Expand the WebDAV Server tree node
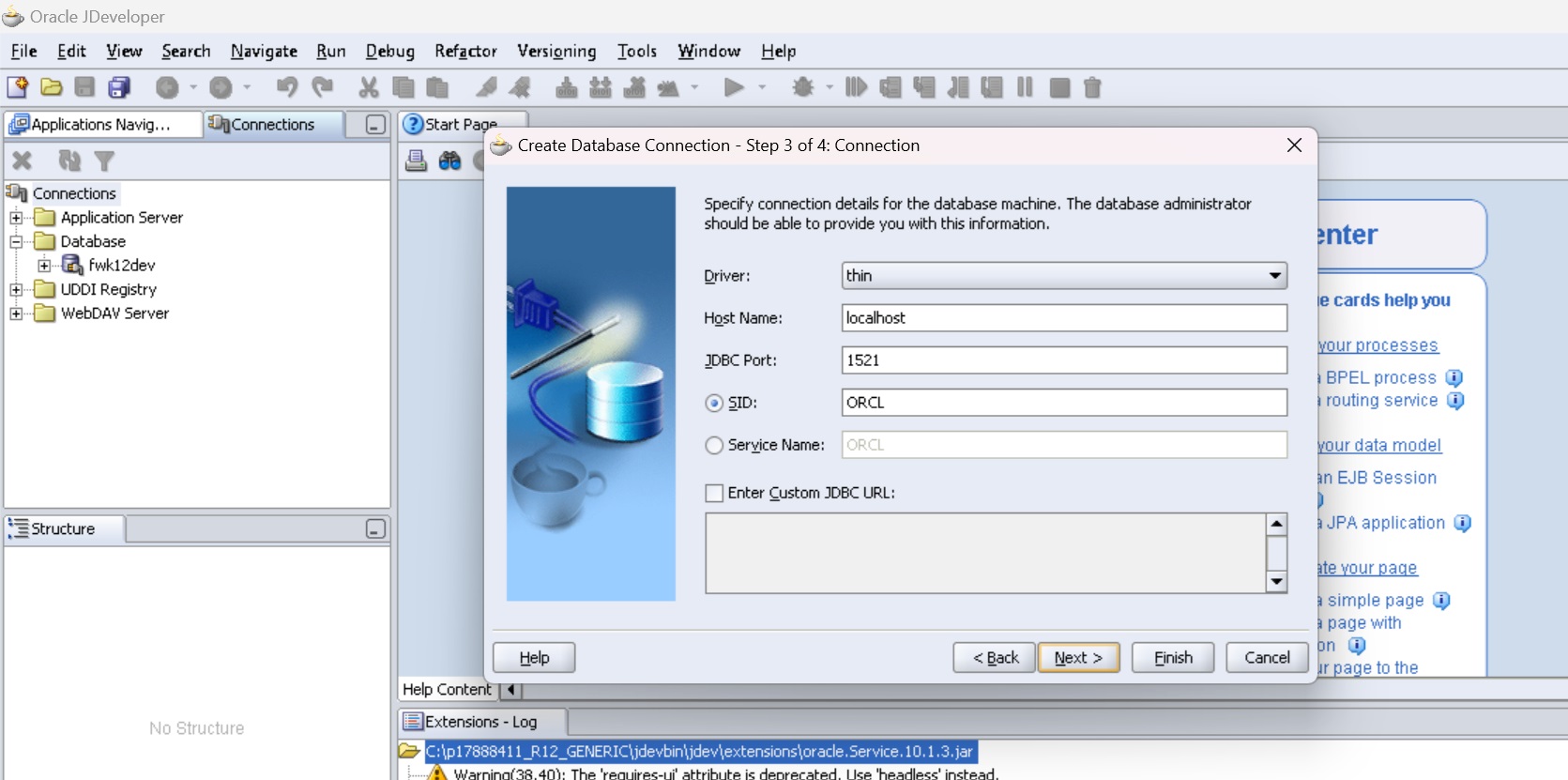 click(x=16, y=314)
